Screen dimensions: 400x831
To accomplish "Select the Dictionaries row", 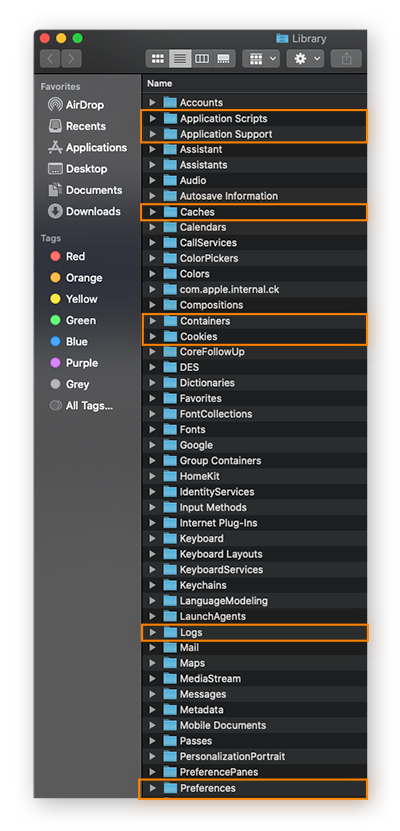I will point(254,383).
